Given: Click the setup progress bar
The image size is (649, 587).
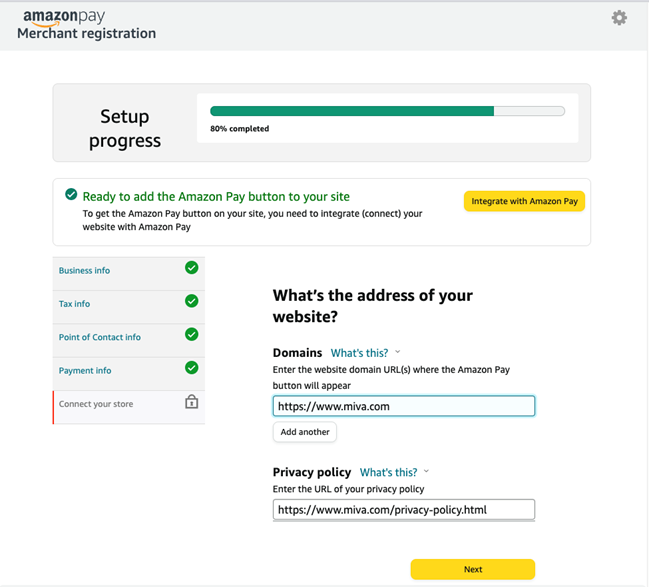Looking at the screenshot, I should [387, 111].
